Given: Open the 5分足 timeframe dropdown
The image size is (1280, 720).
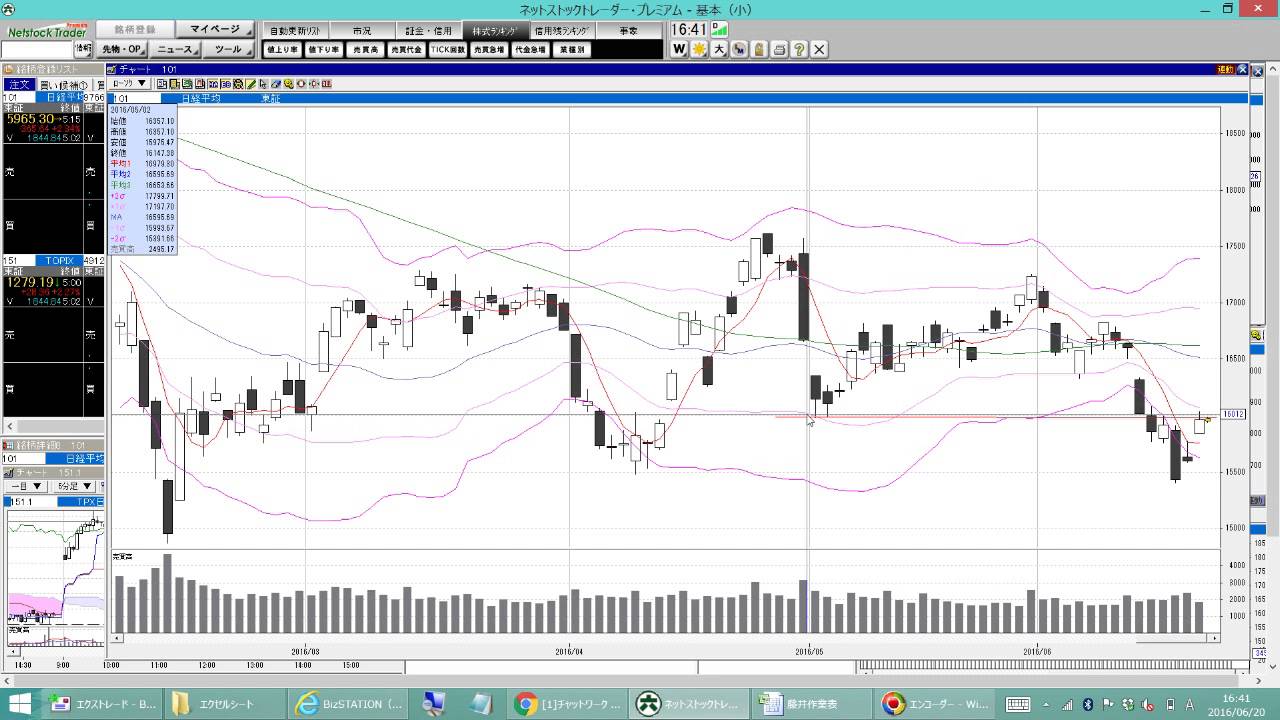Looking at the screenshot, I should 74,486.
